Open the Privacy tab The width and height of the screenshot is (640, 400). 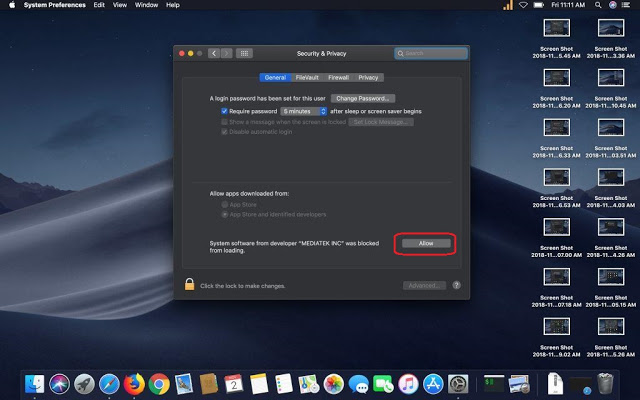point(369,77)
